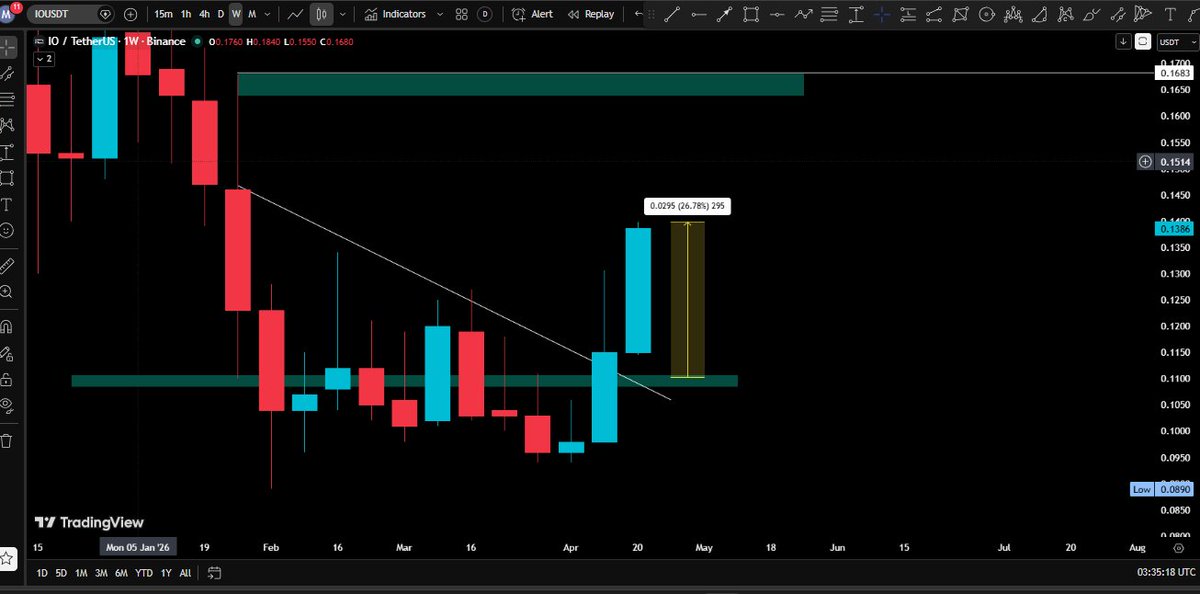This screenshot has width=1200, height=594.
Task: Switch to the M monthly timeframe
Action: 252,14
